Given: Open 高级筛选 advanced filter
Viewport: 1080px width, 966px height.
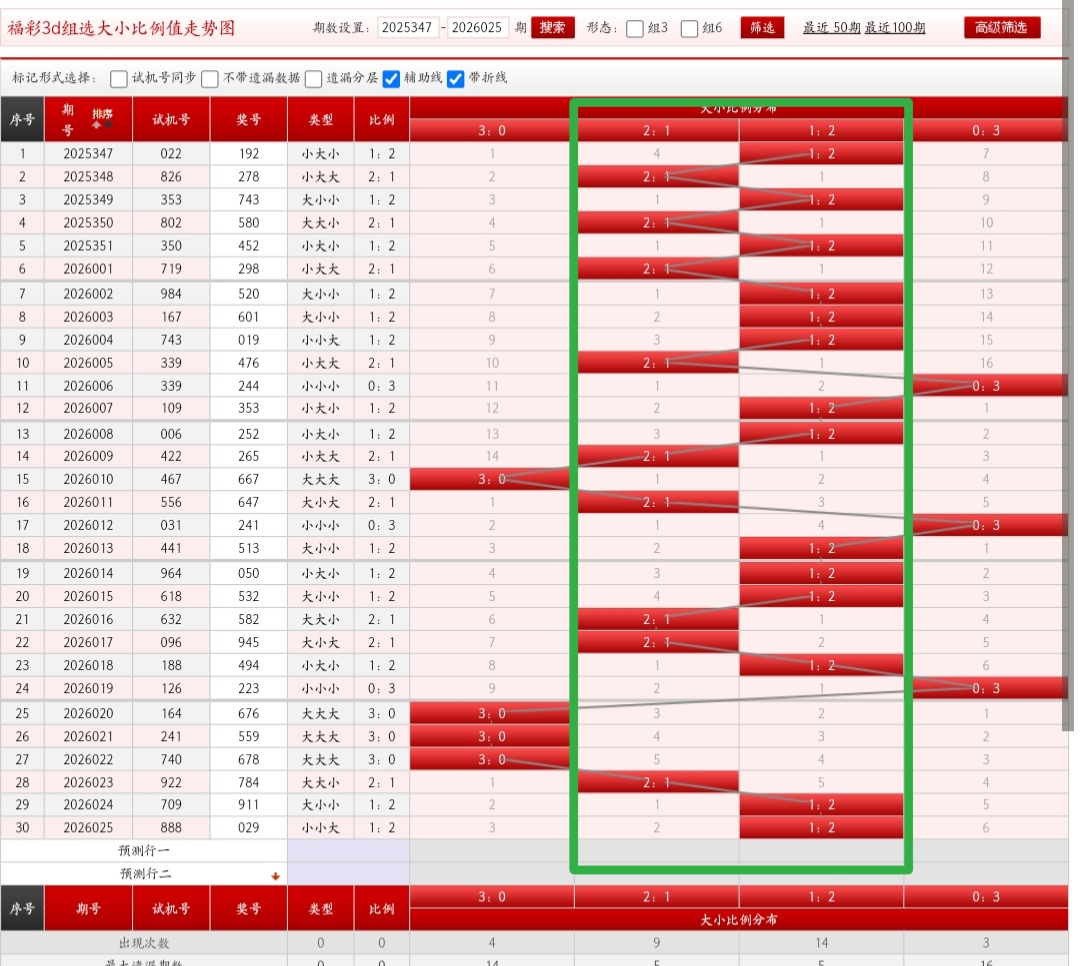Looking at the screenshot, I should (1002, 28).
